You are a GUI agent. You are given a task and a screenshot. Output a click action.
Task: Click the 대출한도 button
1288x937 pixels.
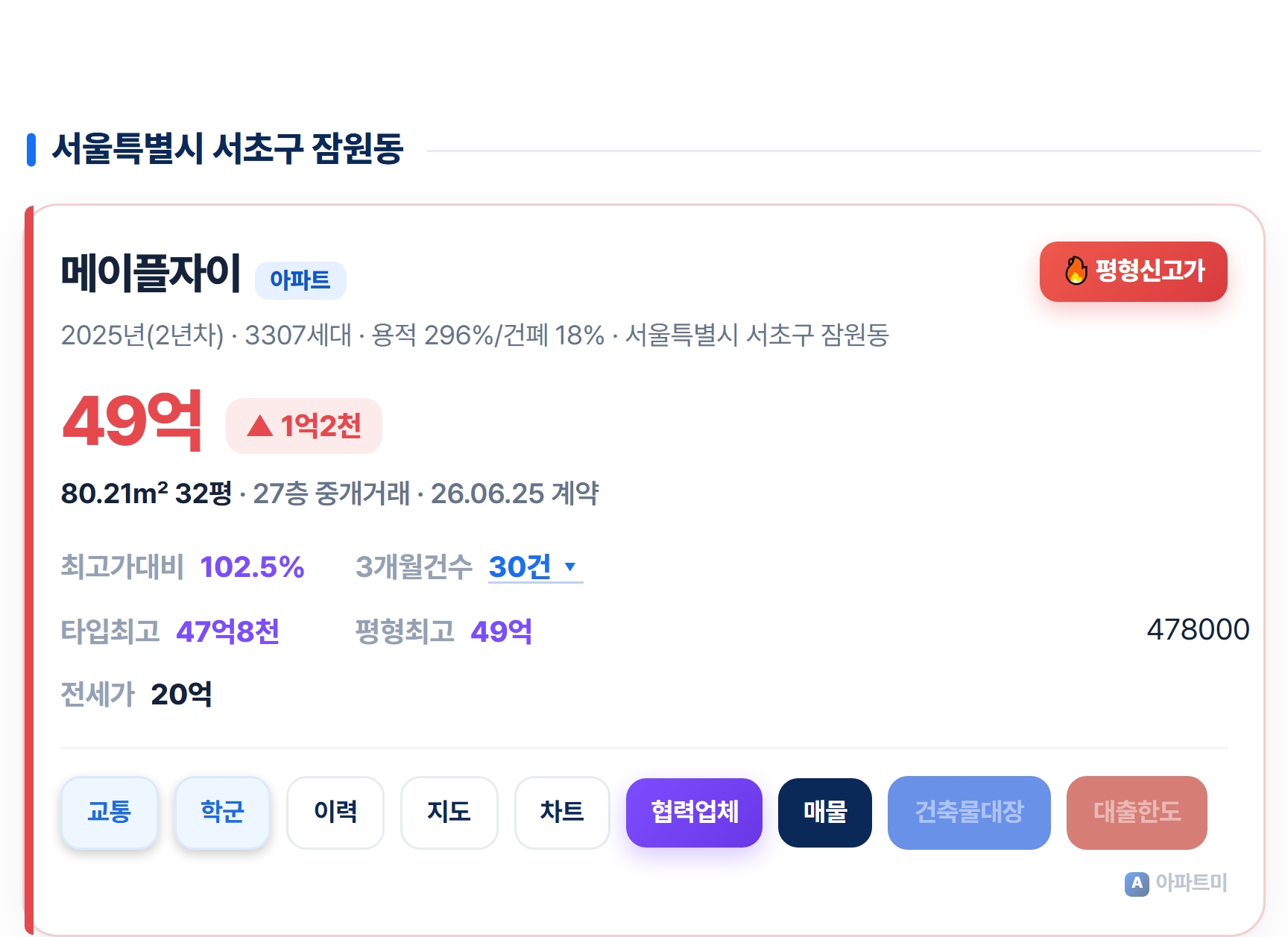(x=1137, y=812)
